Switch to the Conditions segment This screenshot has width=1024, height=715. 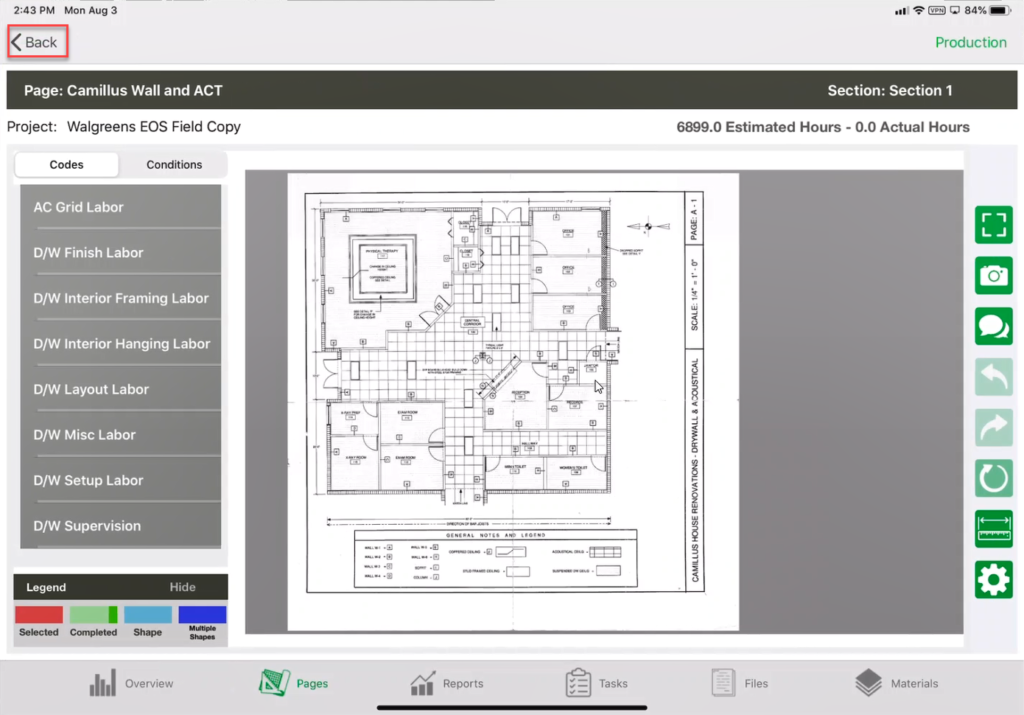coord(174,165)
